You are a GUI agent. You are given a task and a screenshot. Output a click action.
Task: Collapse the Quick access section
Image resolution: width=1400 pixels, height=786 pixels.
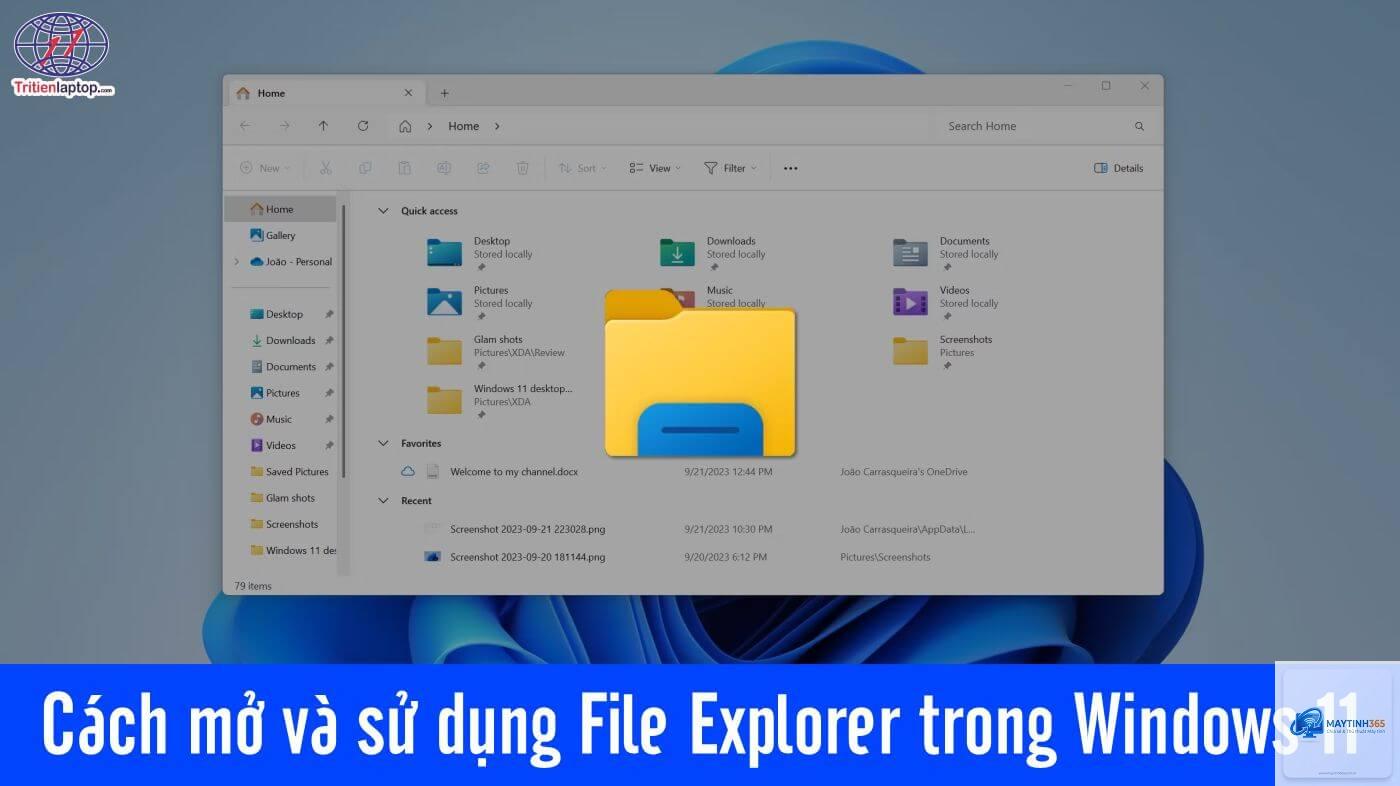(382, 211)
